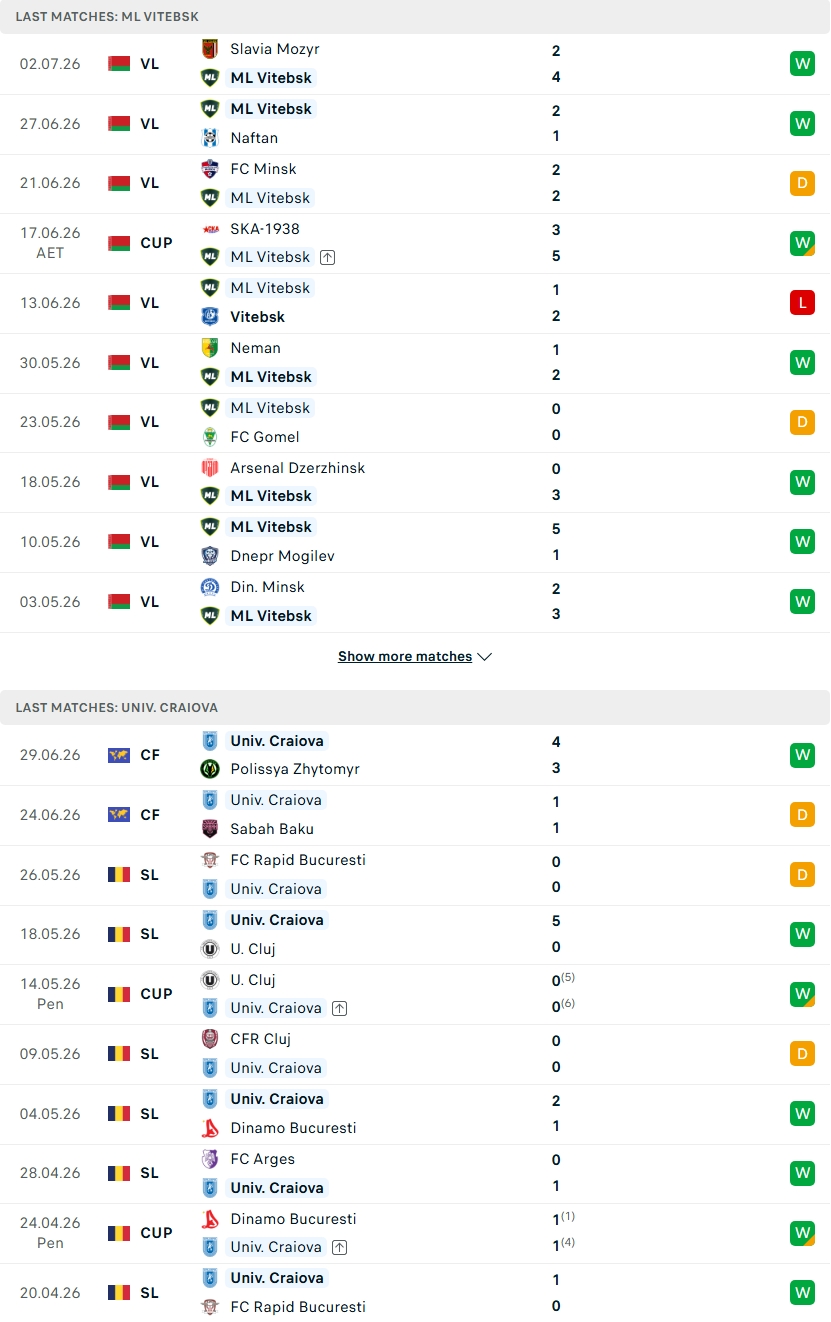Open the CFR Cluj vs Univ. Craiova match
The height and width of the screenshot is (1322, 831).
(415, 1054)
